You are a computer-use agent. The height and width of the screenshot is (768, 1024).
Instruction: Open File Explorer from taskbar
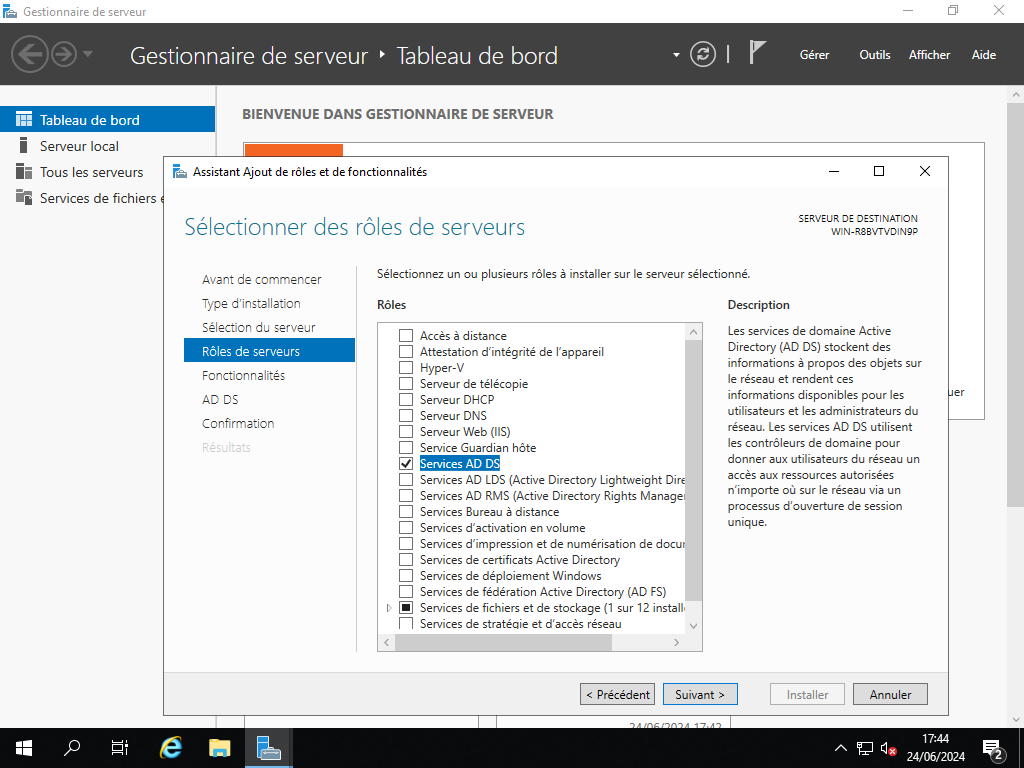(220, 748)
